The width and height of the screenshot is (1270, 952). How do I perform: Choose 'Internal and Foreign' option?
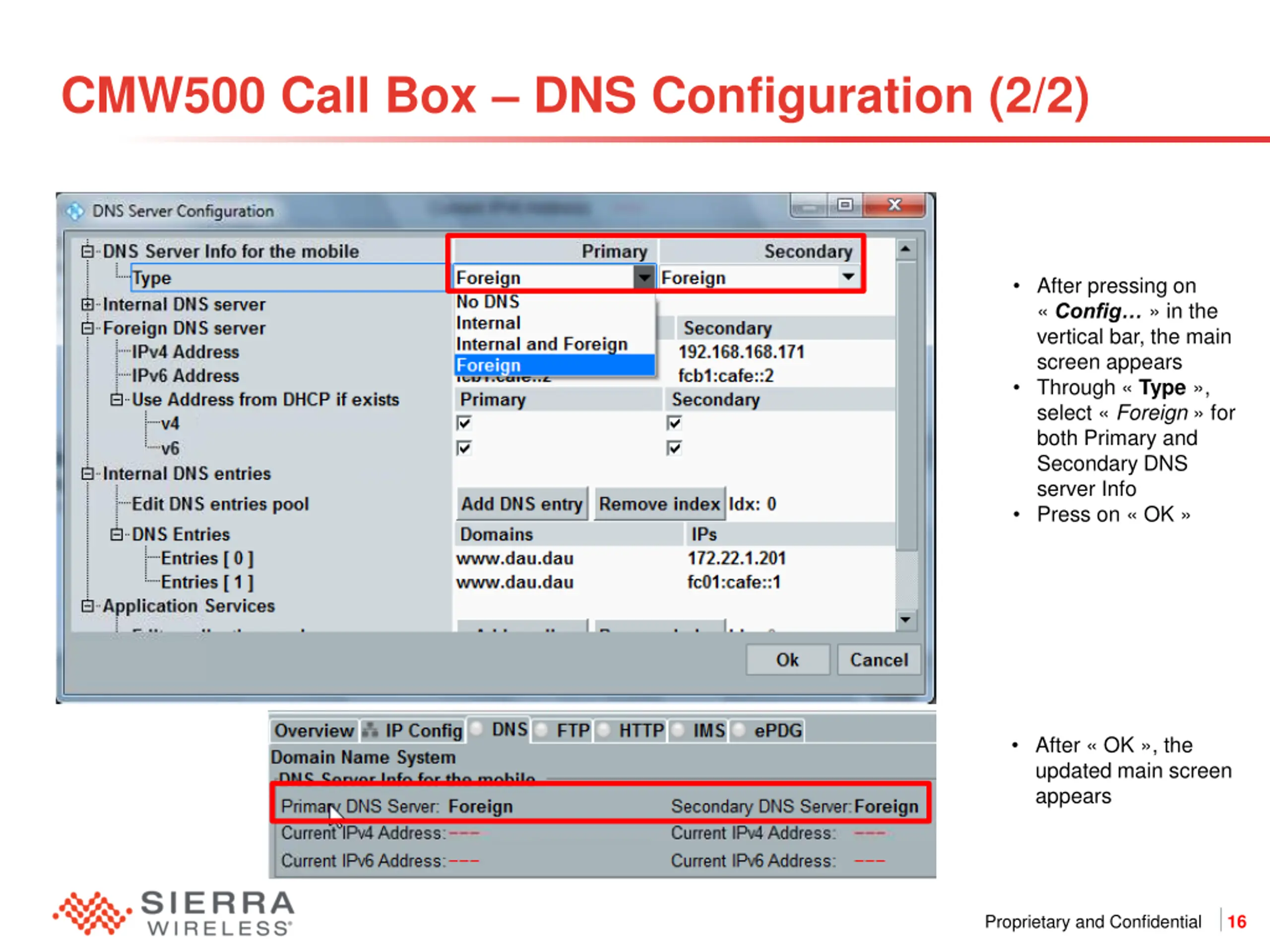click(x=554, y=344)
